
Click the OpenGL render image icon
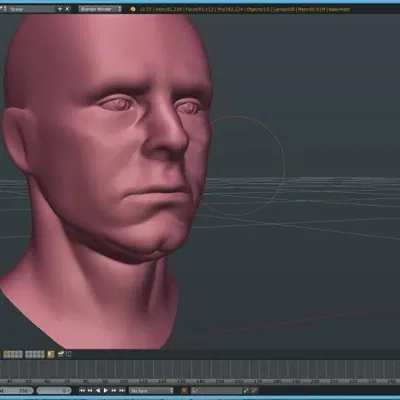tap(61, 354)
